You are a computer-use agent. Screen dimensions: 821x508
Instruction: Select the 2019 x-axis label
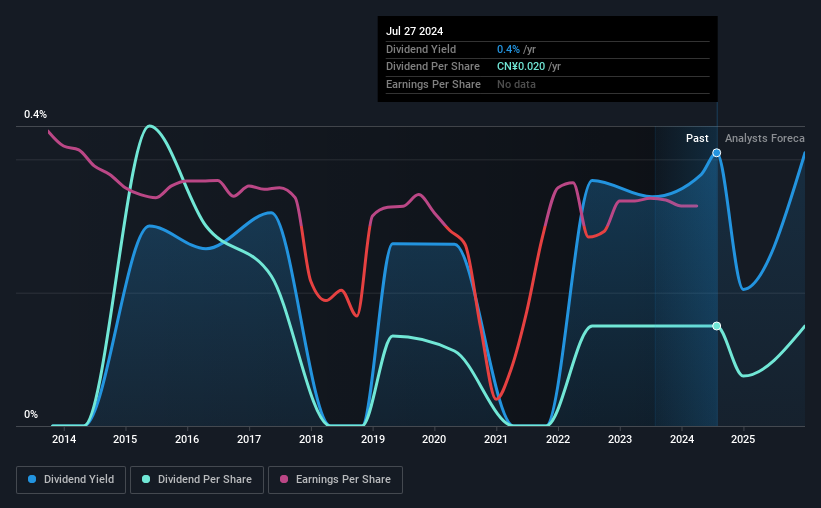[x=373, y=439]
